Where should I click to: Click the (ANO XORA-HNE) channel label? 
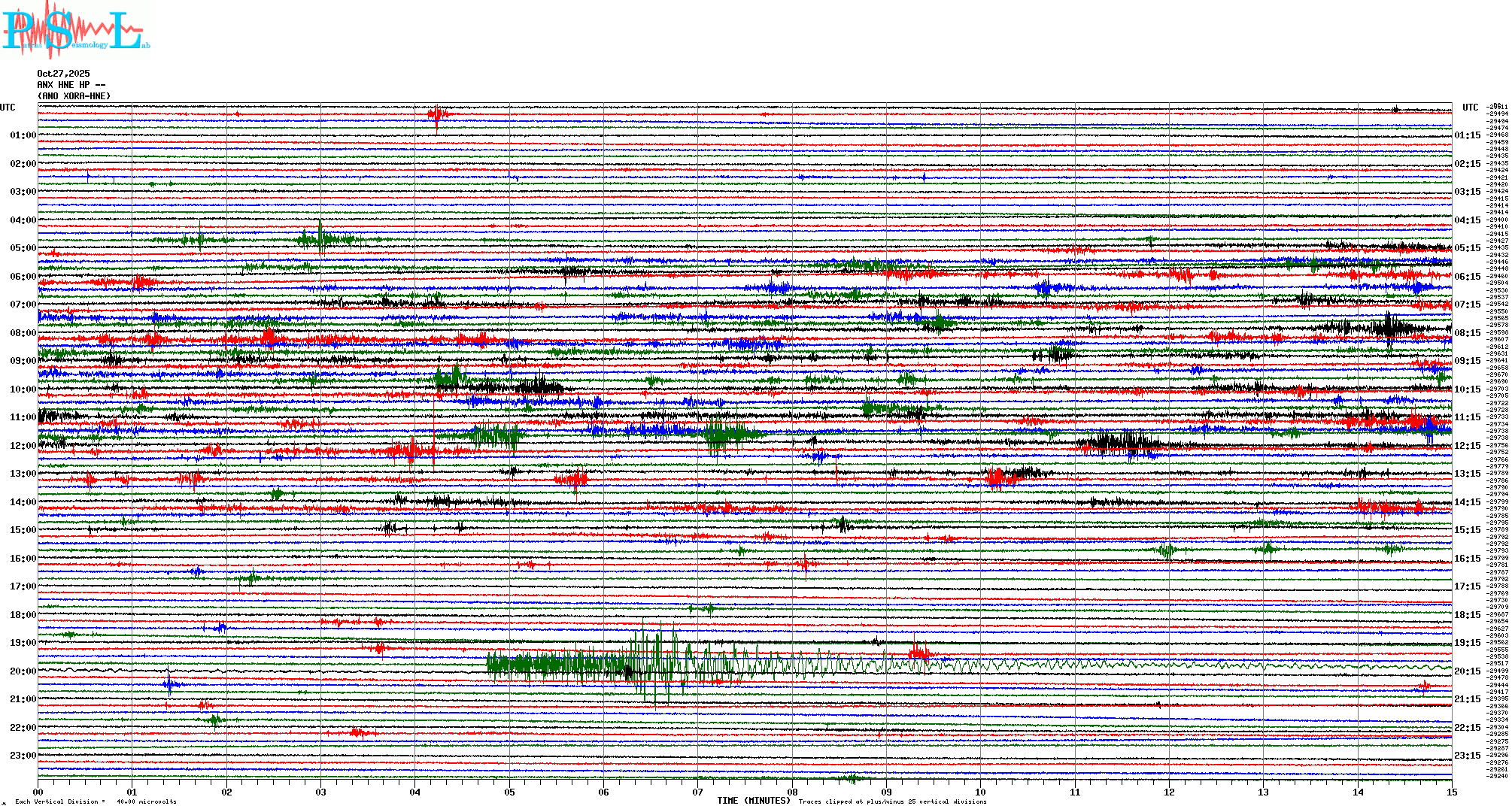[74, 96]
